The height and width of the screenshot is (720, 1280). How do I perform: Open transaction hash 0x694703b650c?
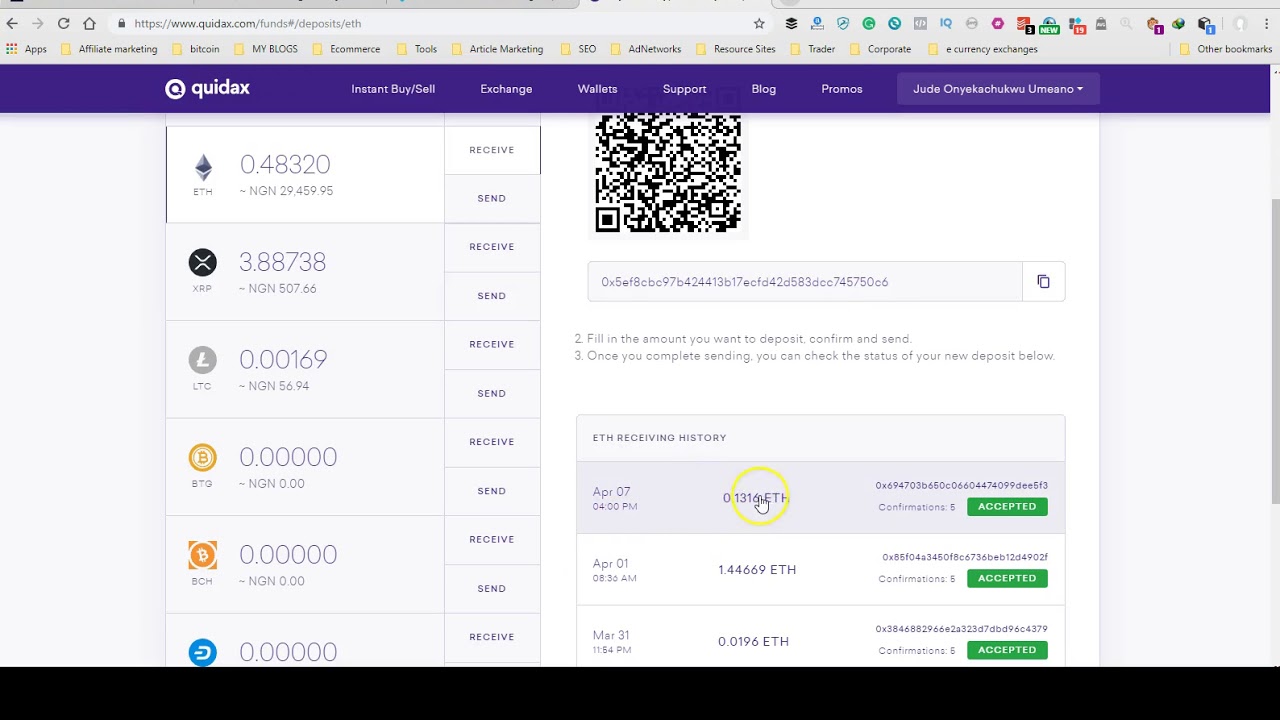pyautogui.click(x=961, y=485)
